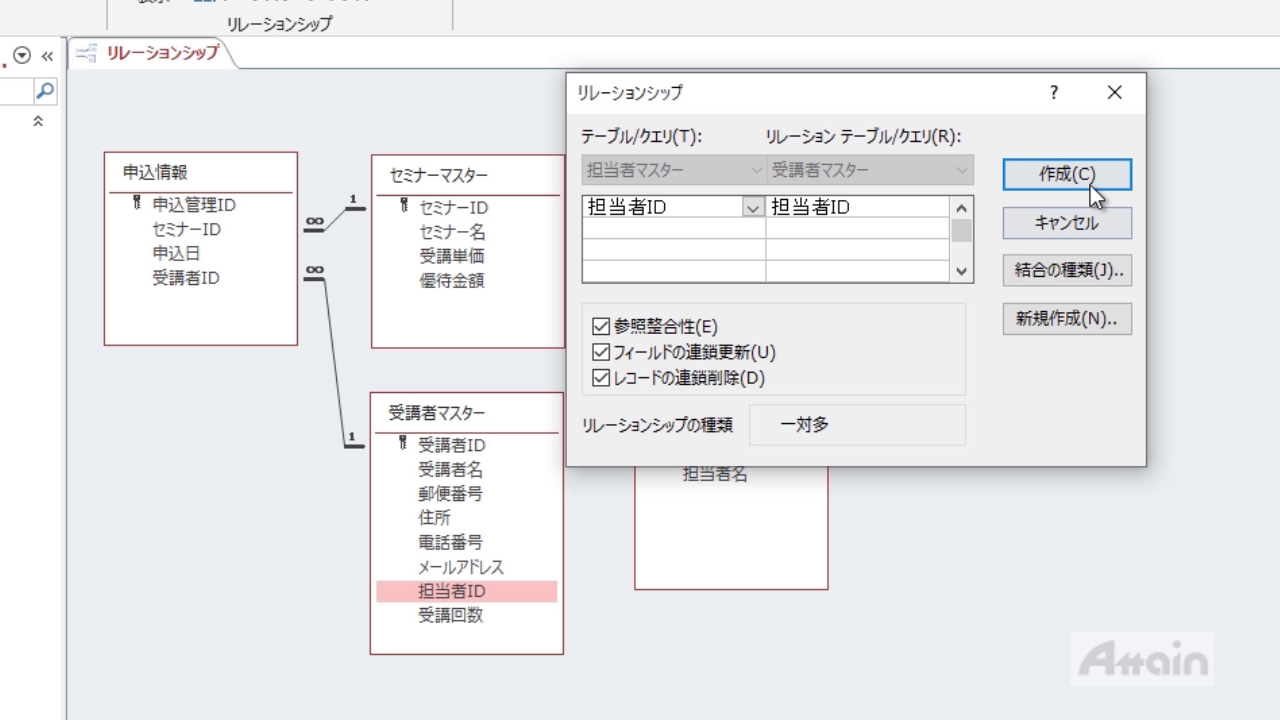Toggle the 参照整合性(E) checkbox

601,326
